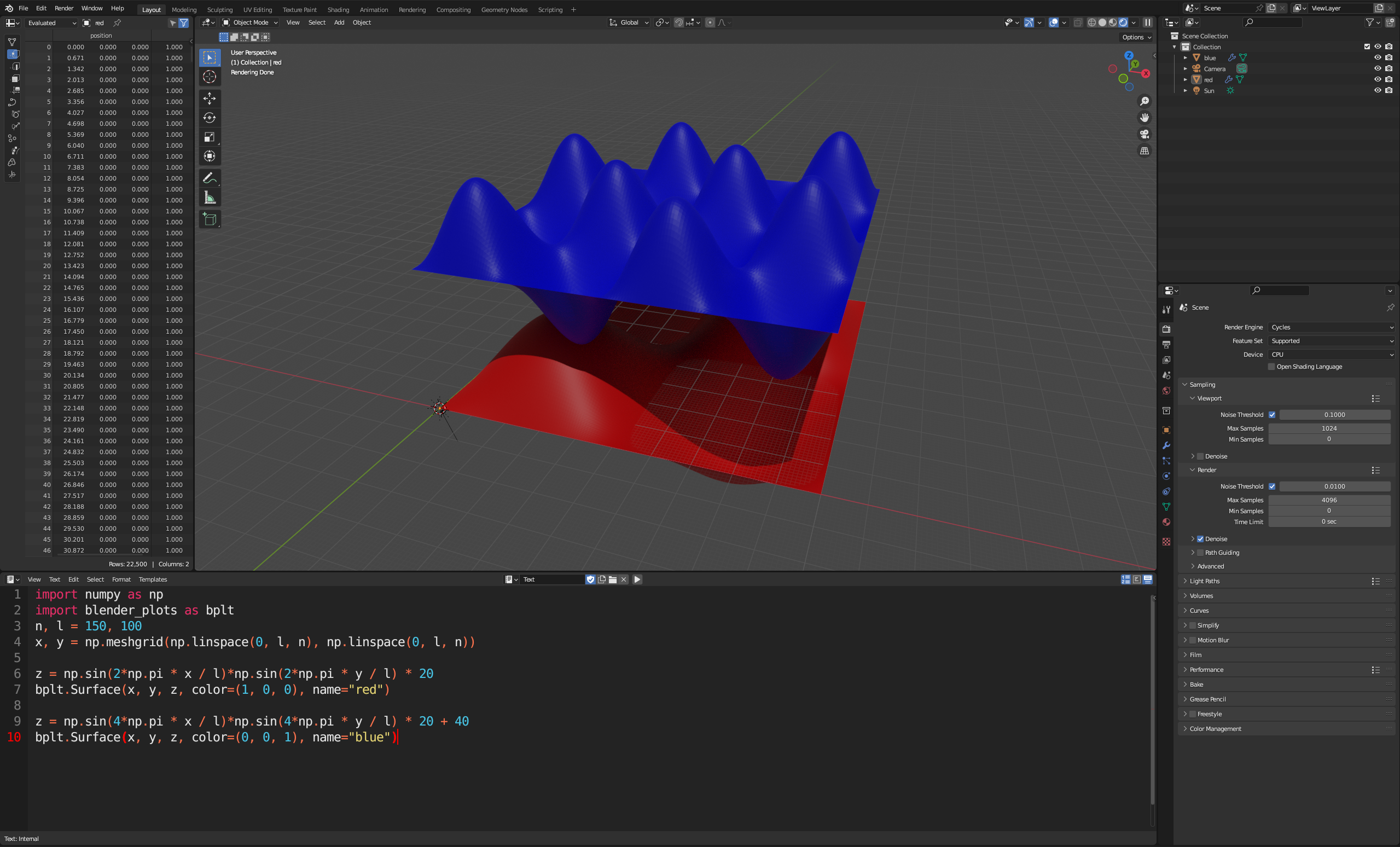Click the Run Script play button
This screenshot has width=1400, height=847.
pyautogui.click(x=637, y=579)
